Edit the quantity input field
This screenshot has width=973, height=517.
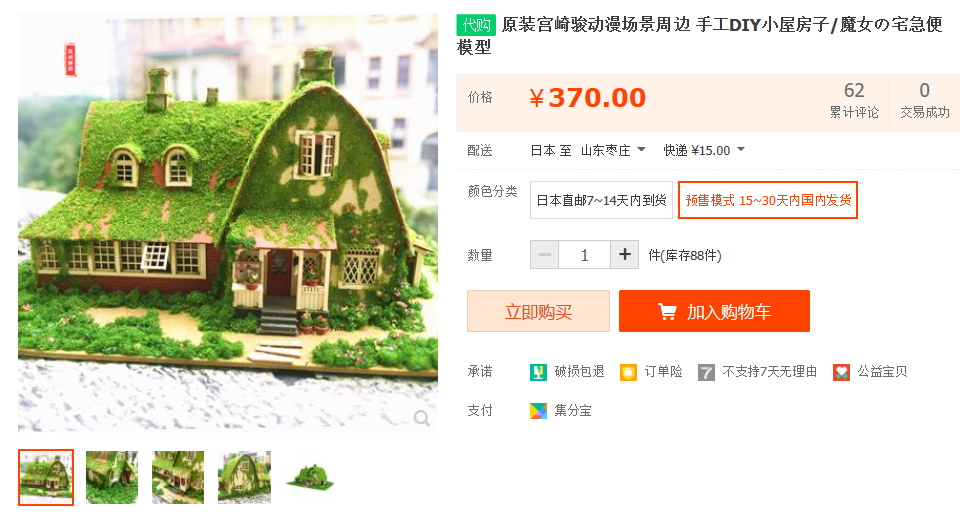585,254
